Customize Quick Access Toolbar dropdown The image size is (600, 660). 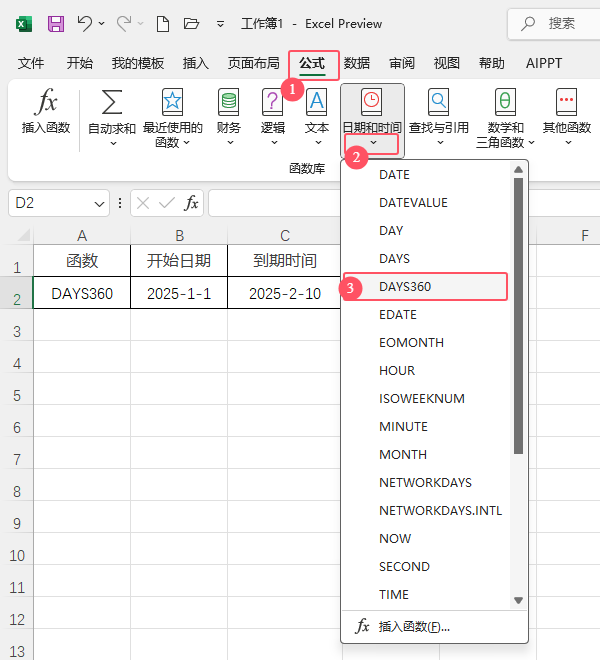point(220,24)
